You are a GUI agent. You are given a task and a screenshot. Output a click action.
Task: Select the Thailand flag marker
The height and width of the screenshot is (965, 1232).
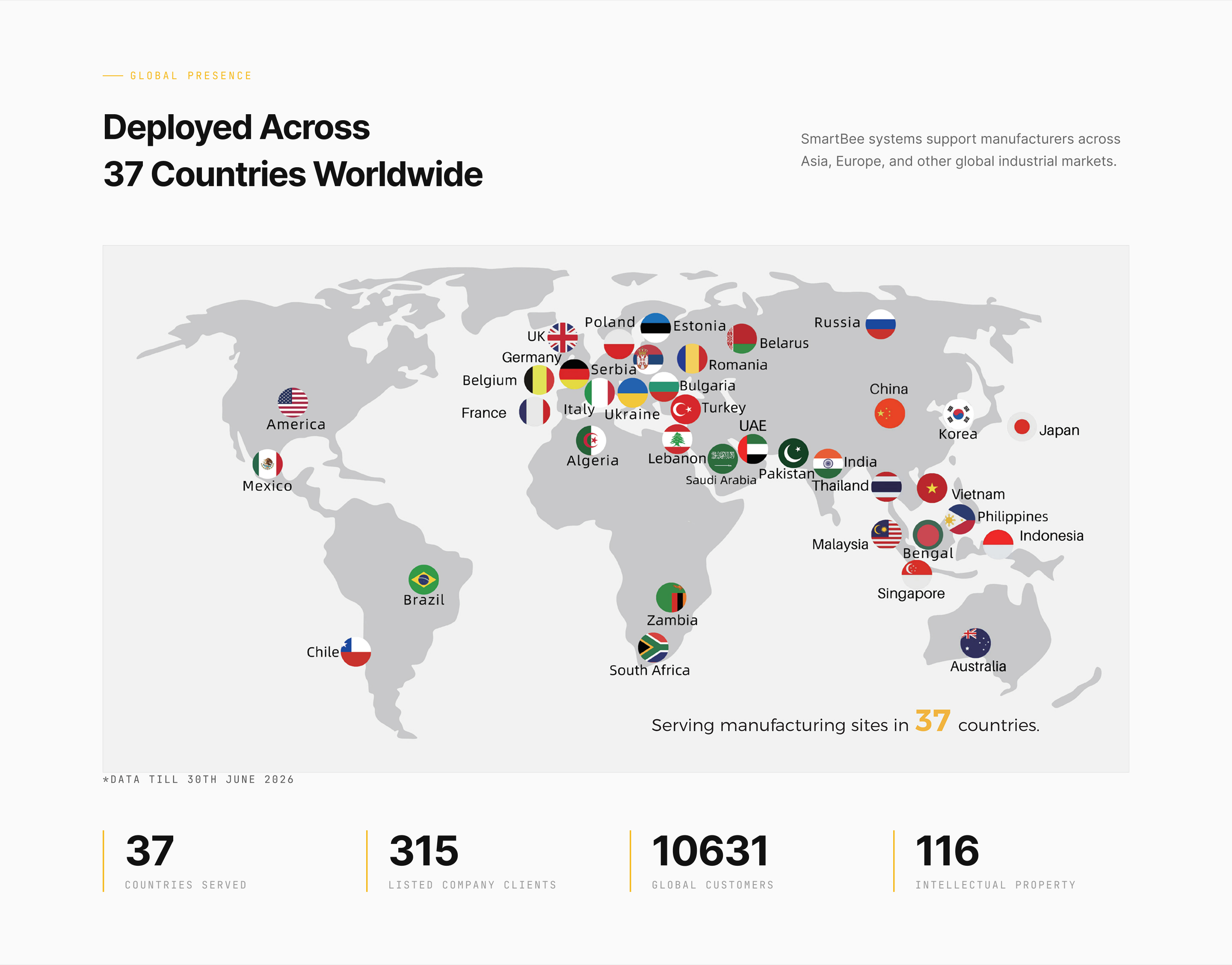coord(886,486)
